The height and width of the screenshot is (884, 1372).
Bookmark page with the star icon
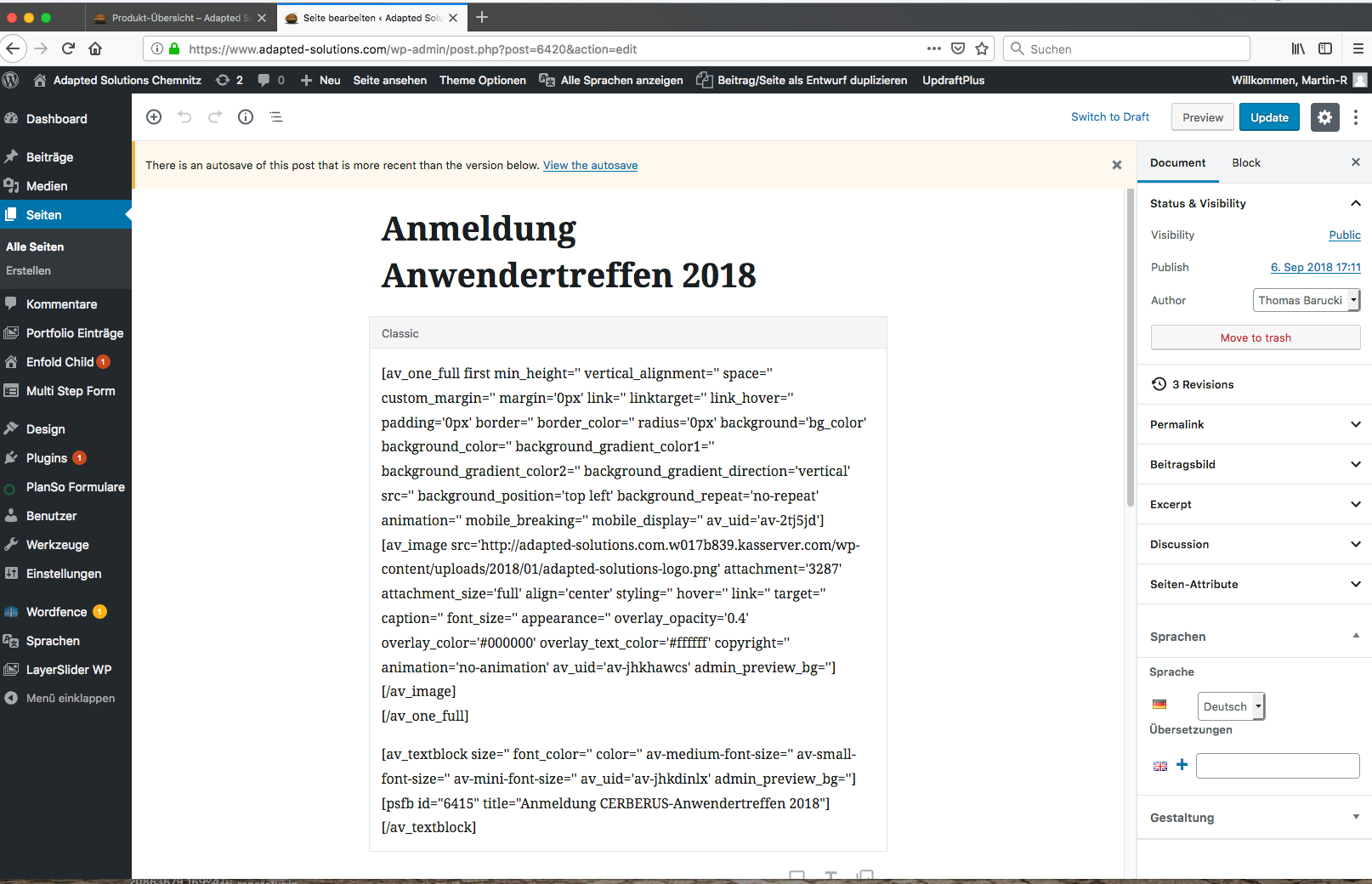pyautogui.click(x=982, y=48)
